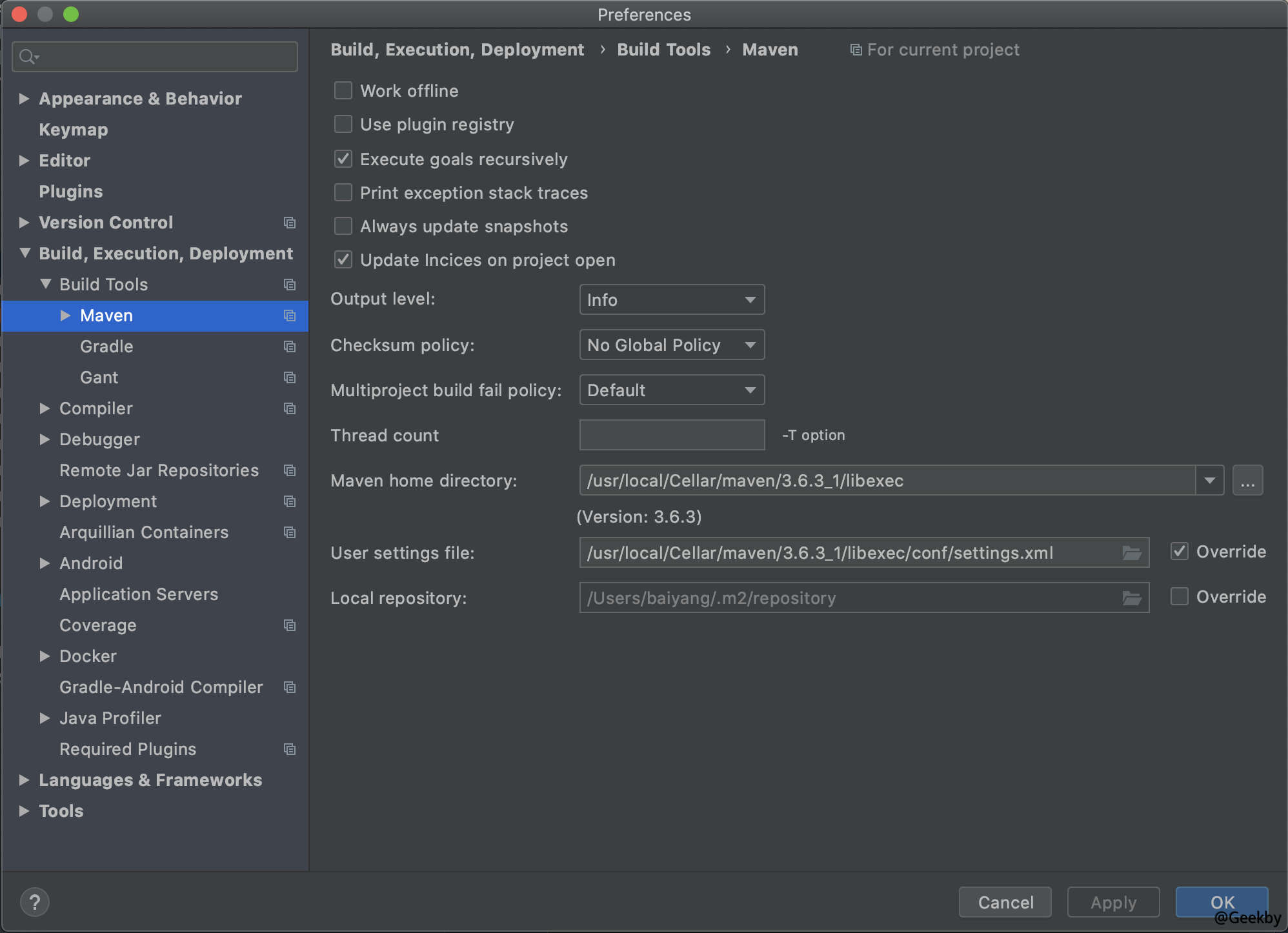
Task: Click project-level icon next to Compiler
Action: click(290, 408)
